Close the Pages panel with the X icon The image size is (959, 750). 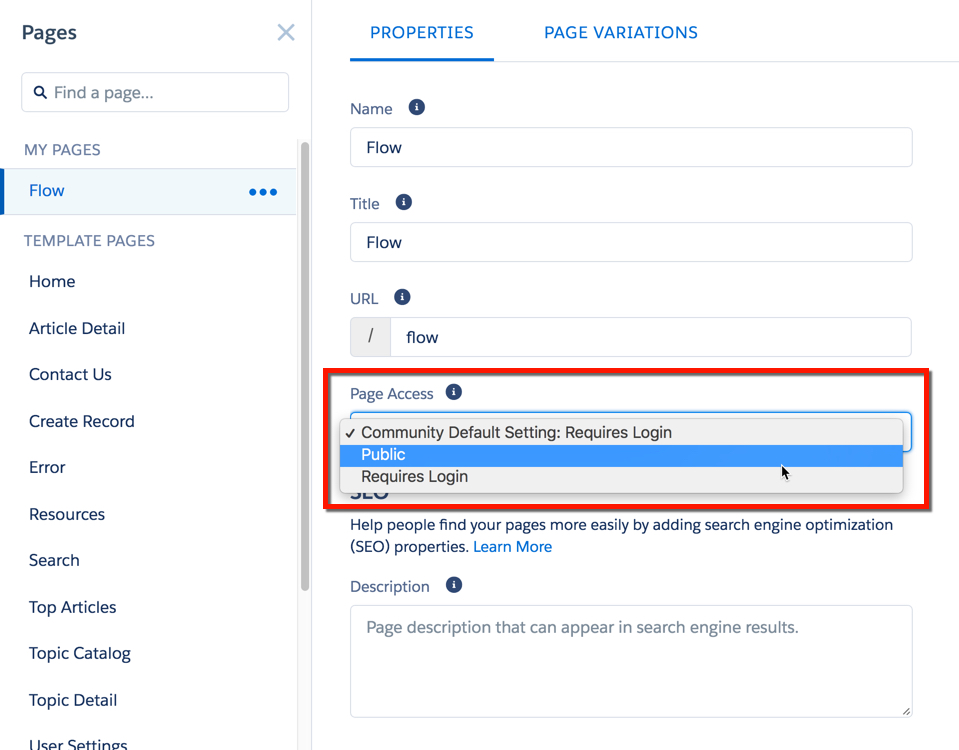(x=286, y=32)
